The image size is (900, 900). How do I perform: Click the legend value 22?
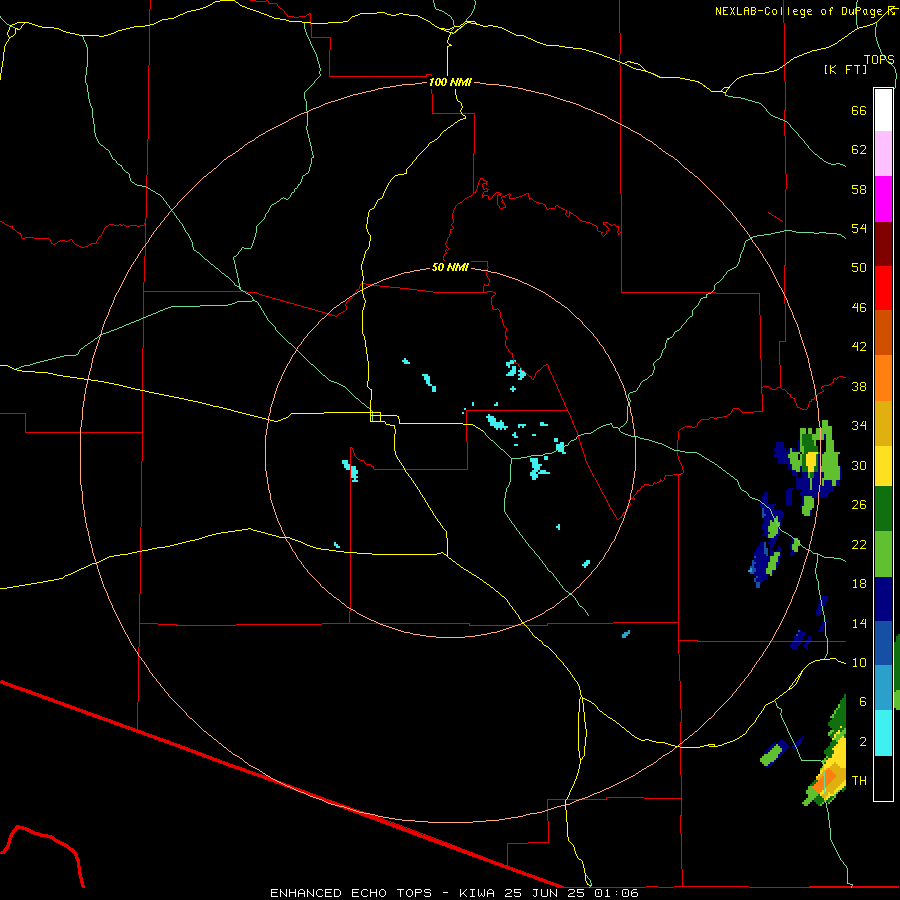(859, 544)
